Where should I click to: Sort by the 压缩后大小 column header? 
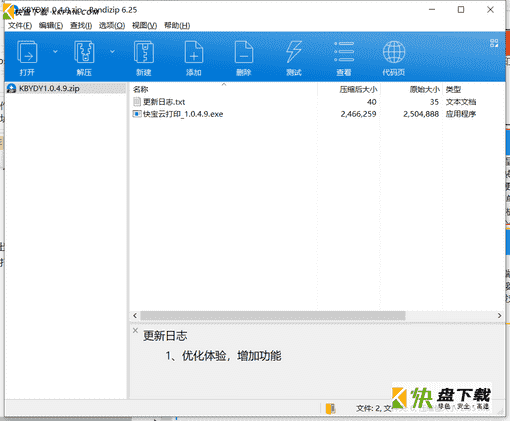click(x=358, y=89)
